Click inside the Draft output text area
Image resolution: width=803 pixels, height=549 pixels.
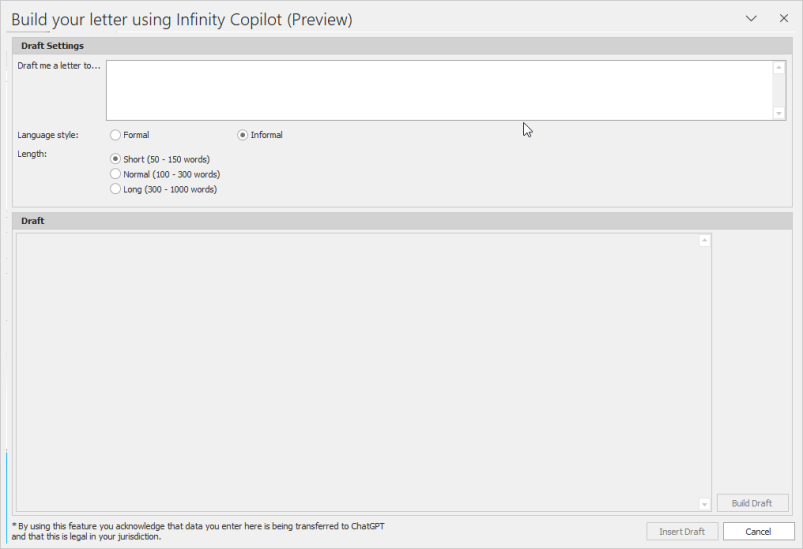[360, 370]
